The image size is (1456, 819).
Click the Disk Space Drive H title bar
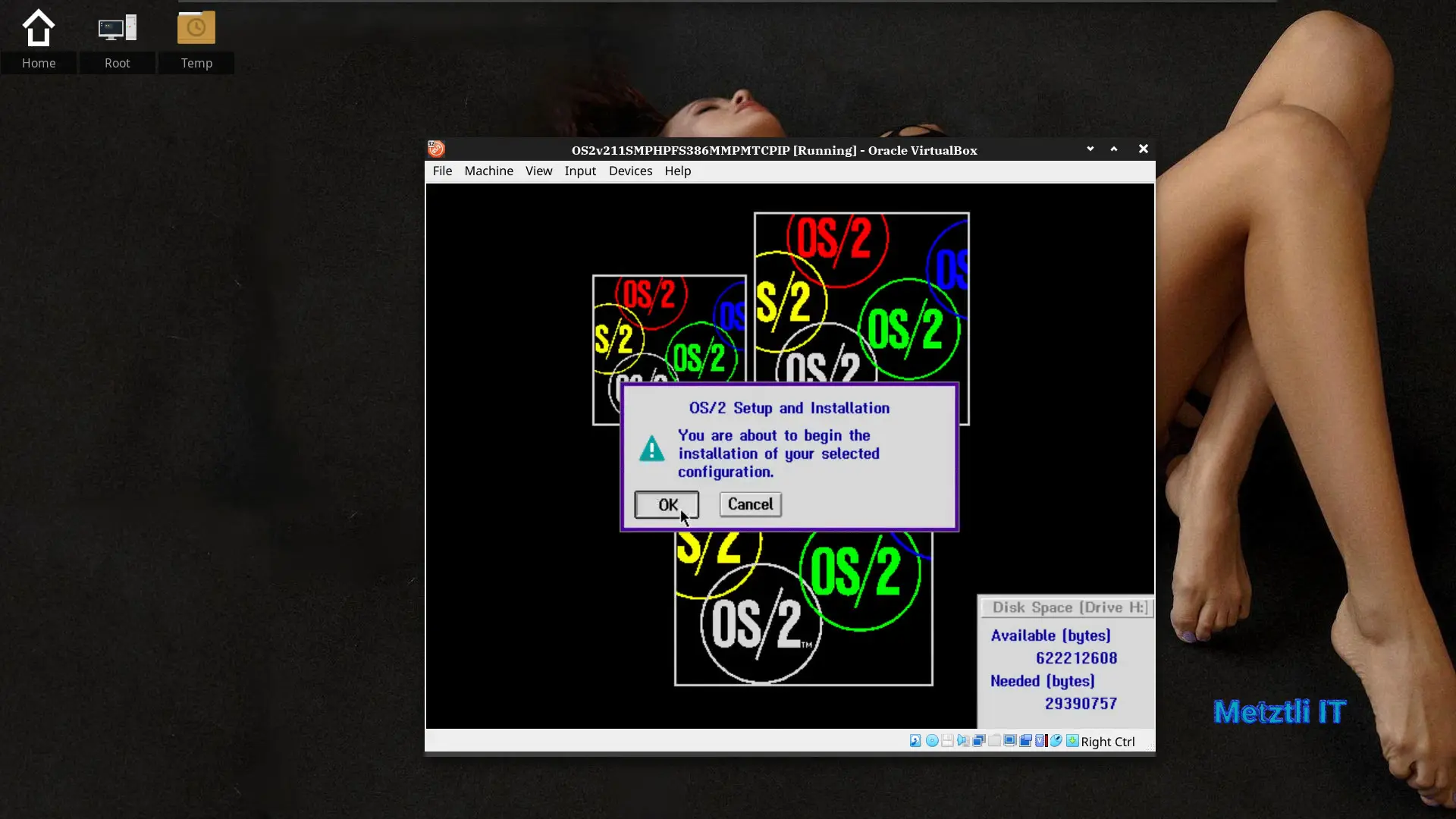(x=1066, y=607)
